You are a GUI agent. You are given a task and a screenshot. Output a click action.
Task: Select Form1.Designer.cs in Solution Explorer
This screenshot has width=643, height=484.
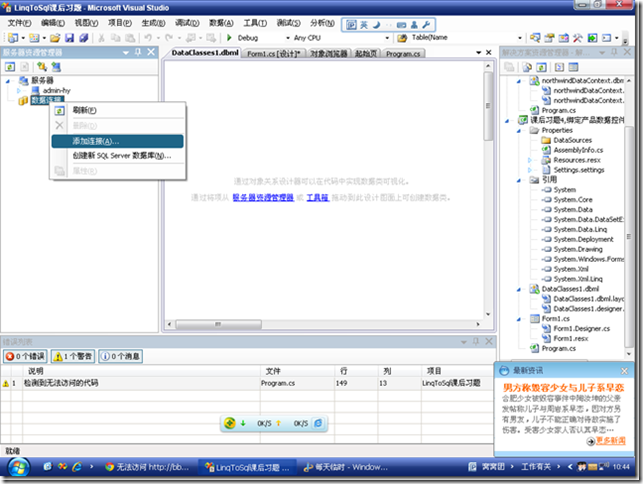[x=581, y=329]
